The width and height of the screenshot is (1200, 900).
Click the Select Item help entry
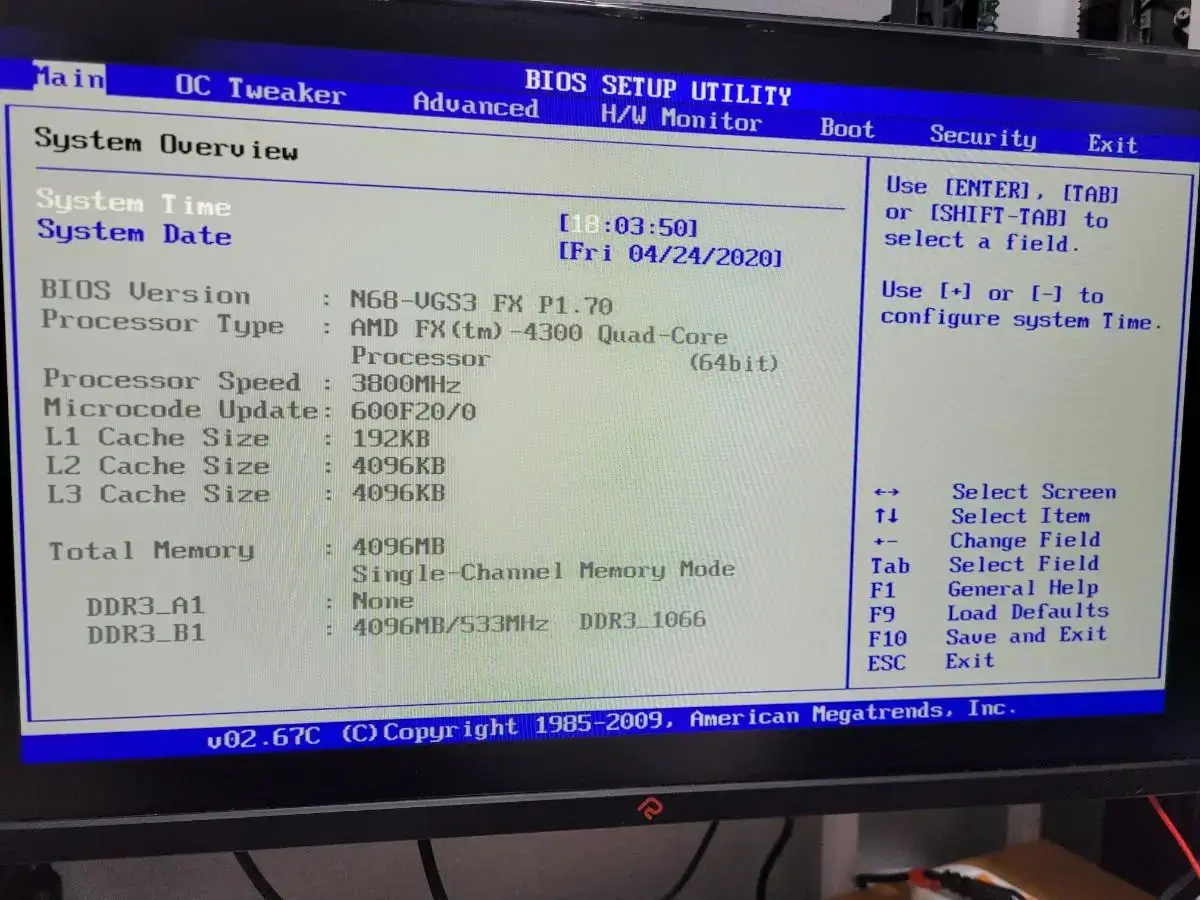coord(1020,516)
